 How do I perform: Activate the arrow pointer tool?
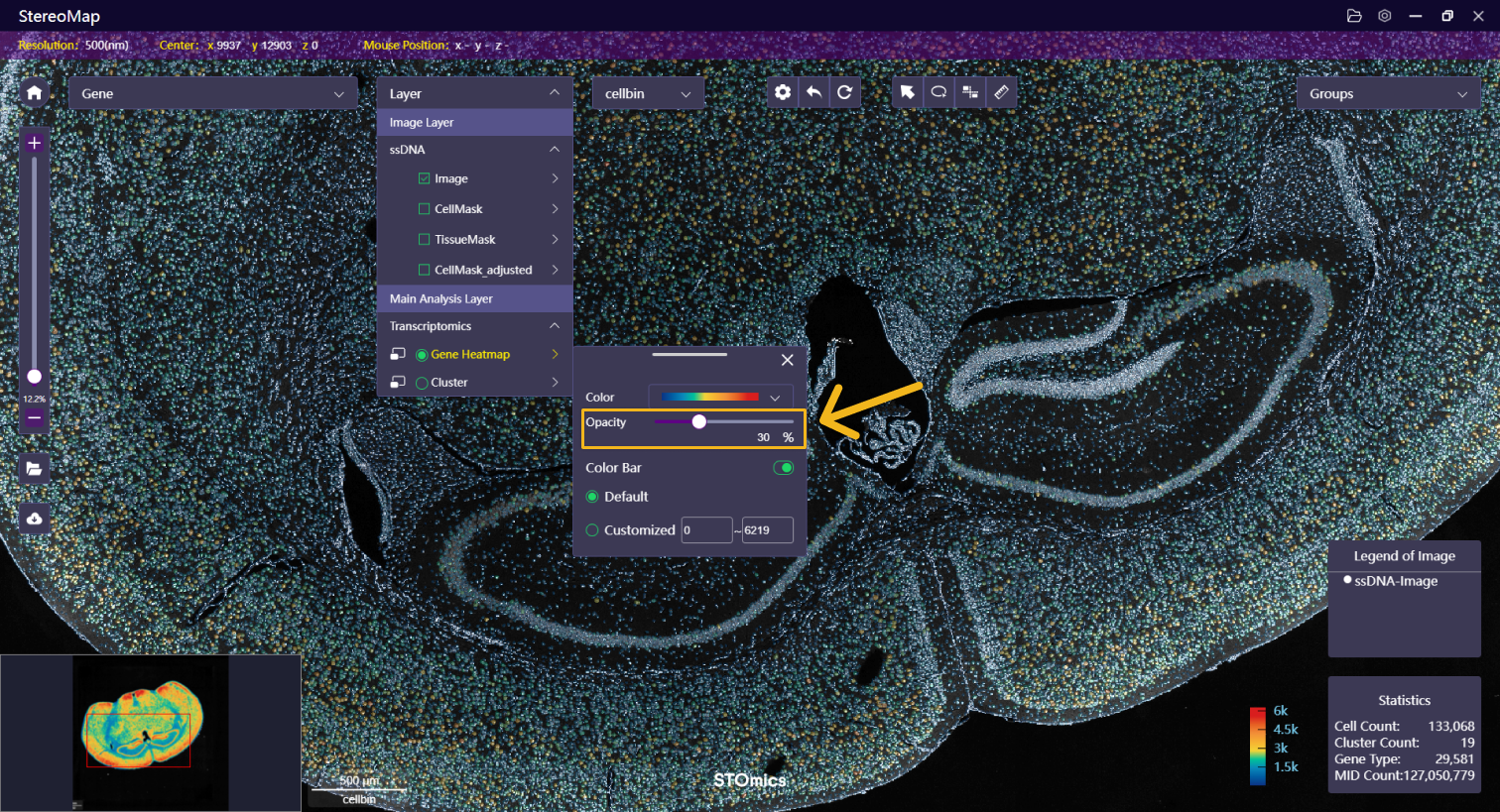(x=907, y=92)
